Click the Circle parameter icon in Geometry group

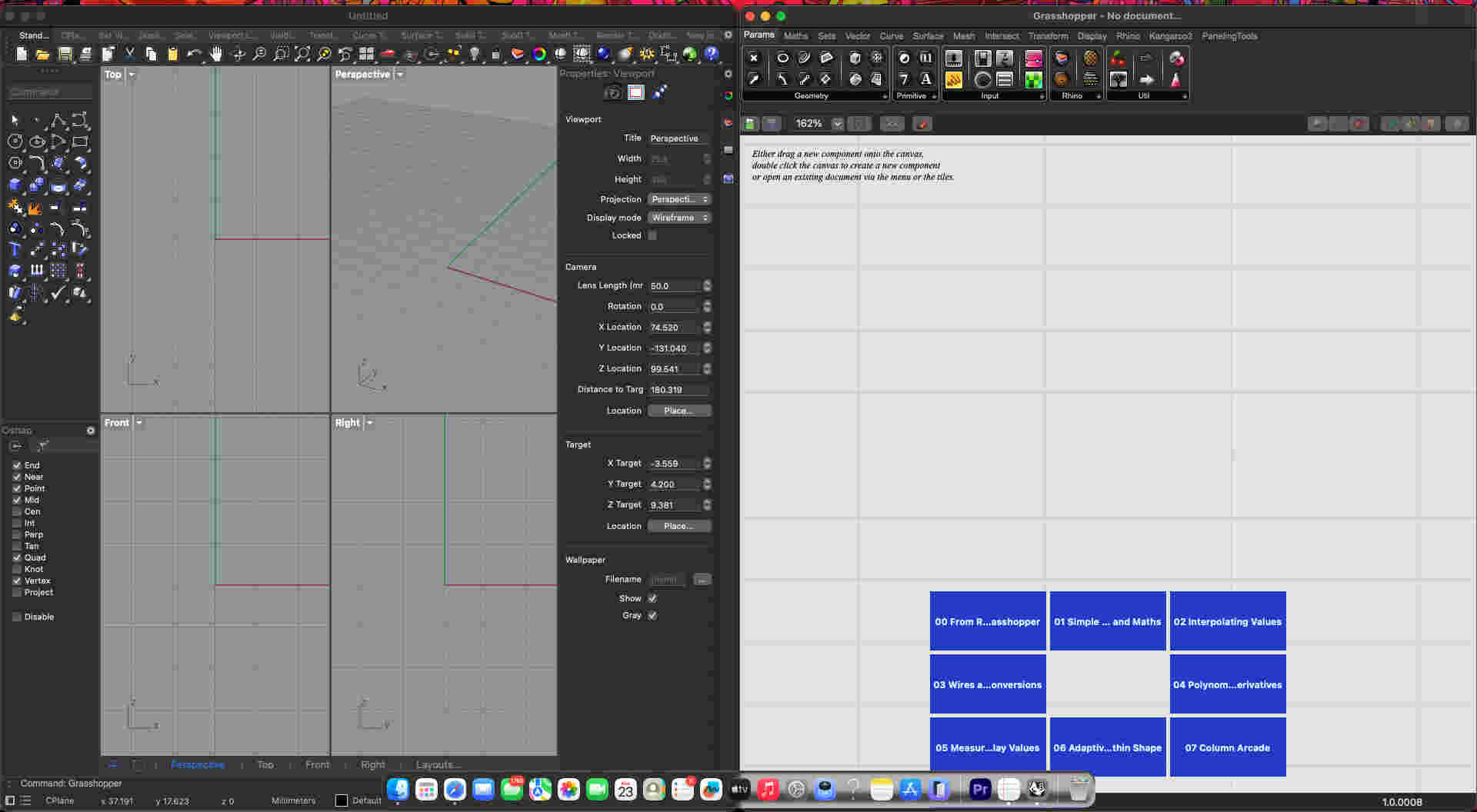point(782,58)
